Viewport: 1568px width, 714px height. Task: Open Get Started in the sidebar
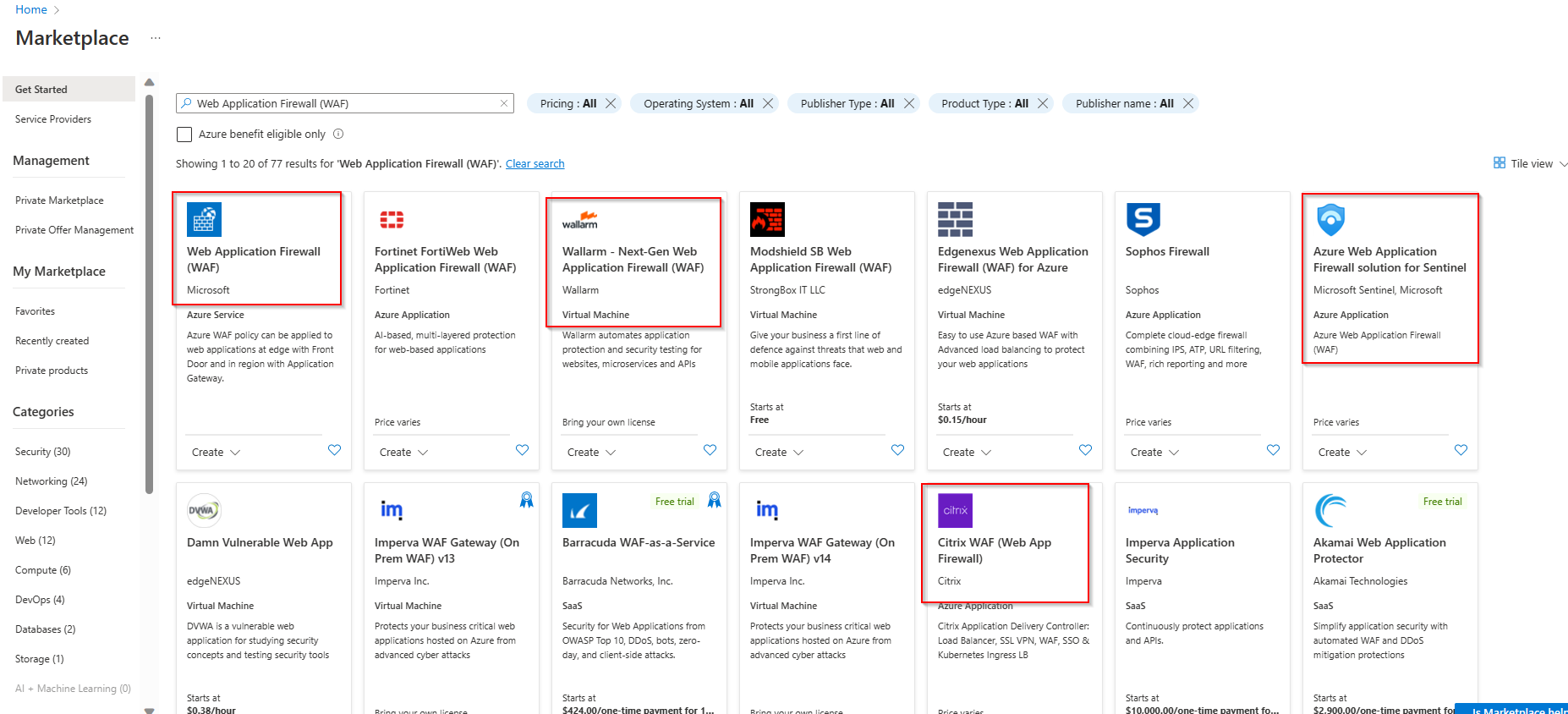pyautogui.click(x=69, y=89)
